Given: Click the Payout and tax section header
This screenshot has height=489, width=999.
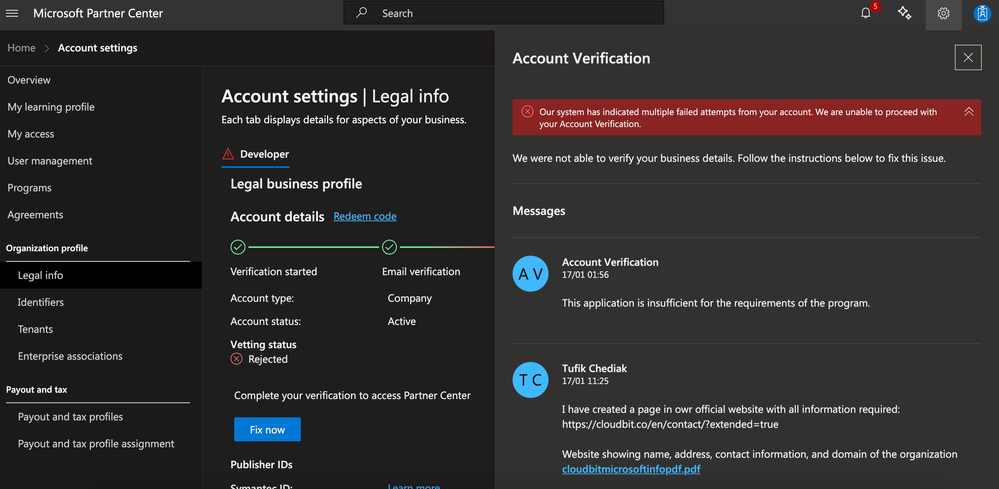Looking at the screenshot, I should 36,390.
